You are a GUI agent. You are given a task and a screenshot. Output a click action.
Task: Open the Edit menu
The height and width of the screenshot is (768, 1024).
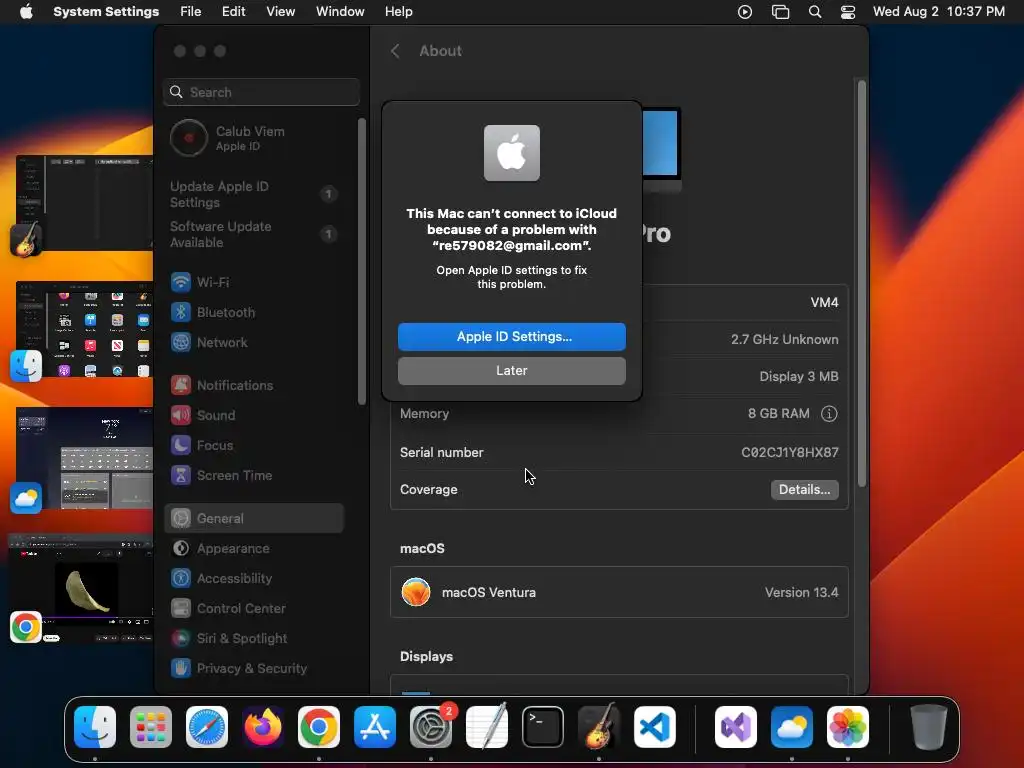[233, 12]
